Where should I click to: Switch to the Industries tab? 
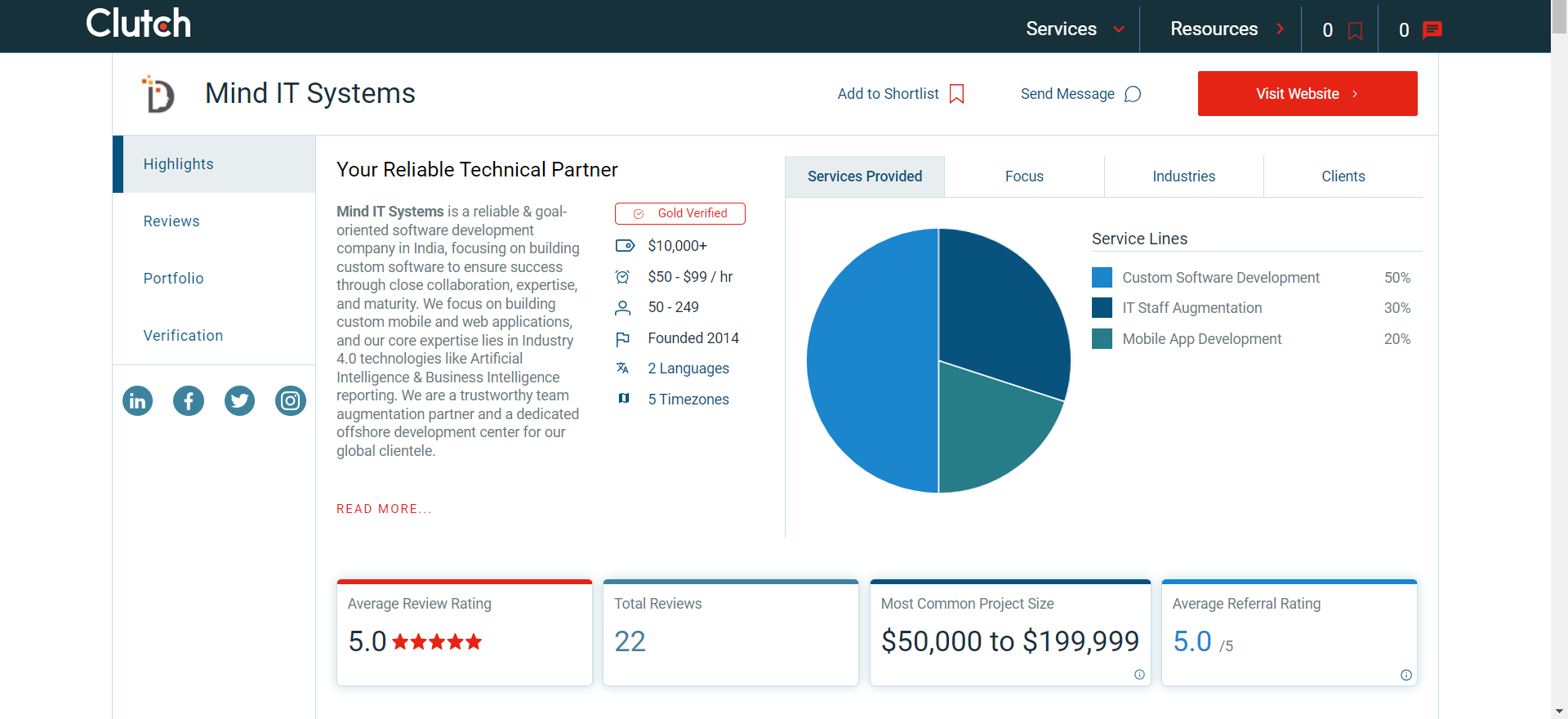1183,176
